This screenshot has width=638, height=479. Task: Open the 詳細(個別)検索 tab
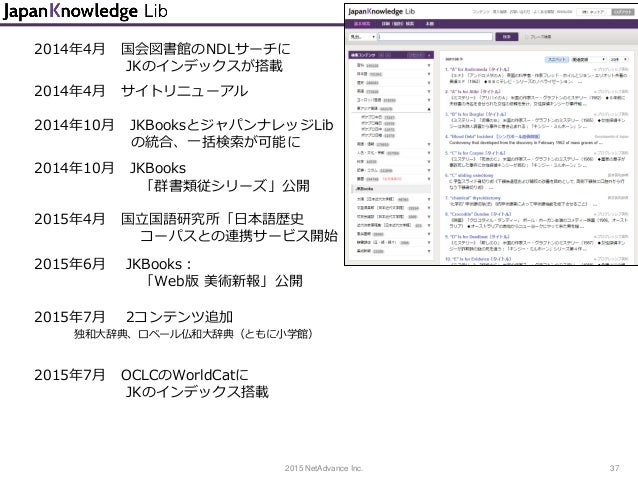coord(398,24)
